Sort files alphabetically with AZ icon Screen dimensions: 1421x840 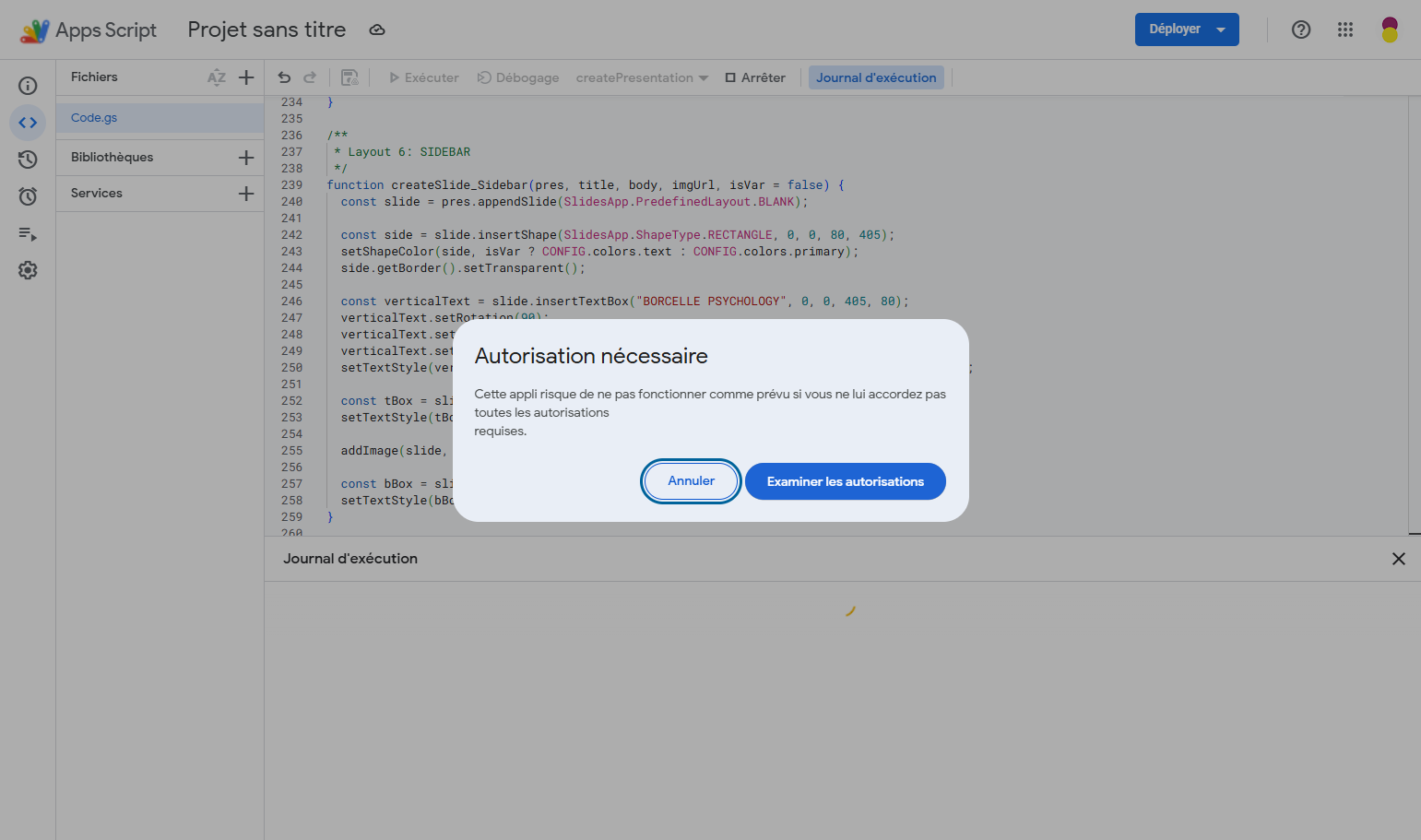pyautogui.click(x=217, y=77)
